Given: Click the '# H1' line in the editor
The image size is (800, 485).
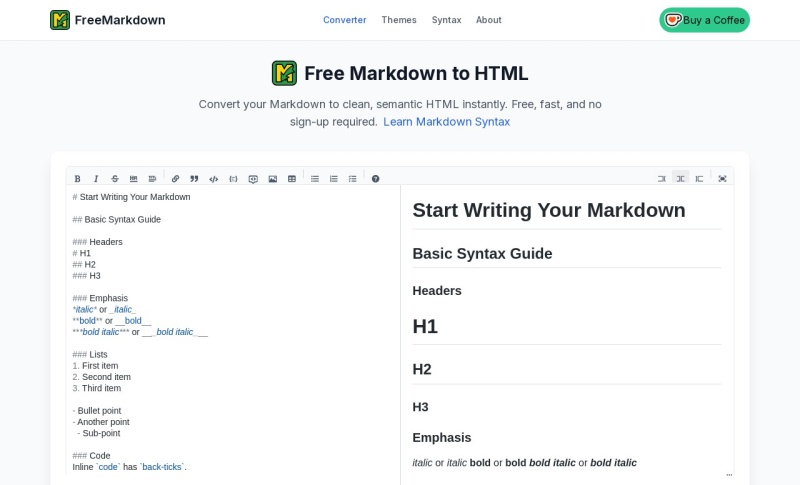Looking at the screenshot, I should tap(82, 253).
